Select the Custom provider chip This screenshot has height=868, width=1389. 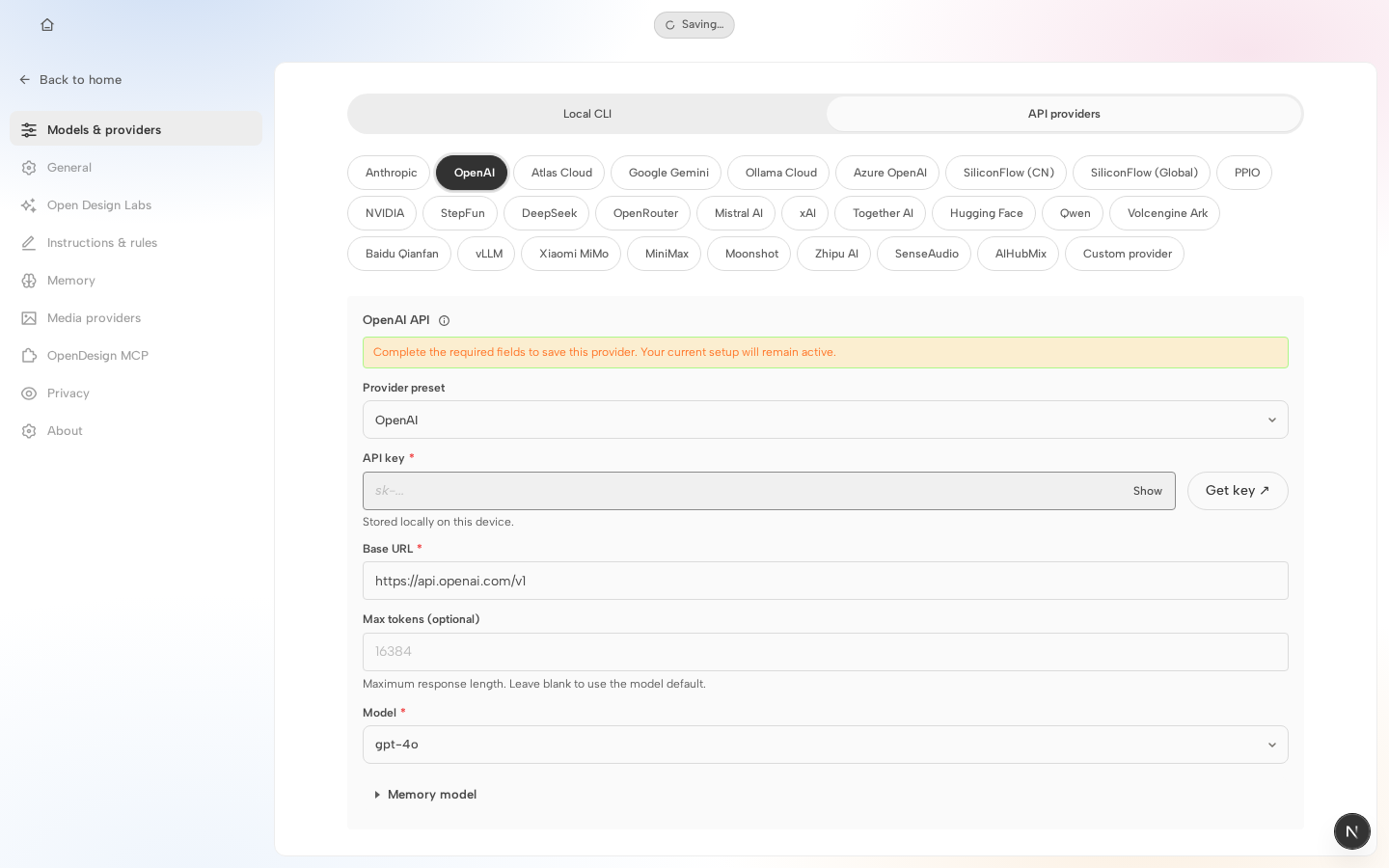(1125, 254)
